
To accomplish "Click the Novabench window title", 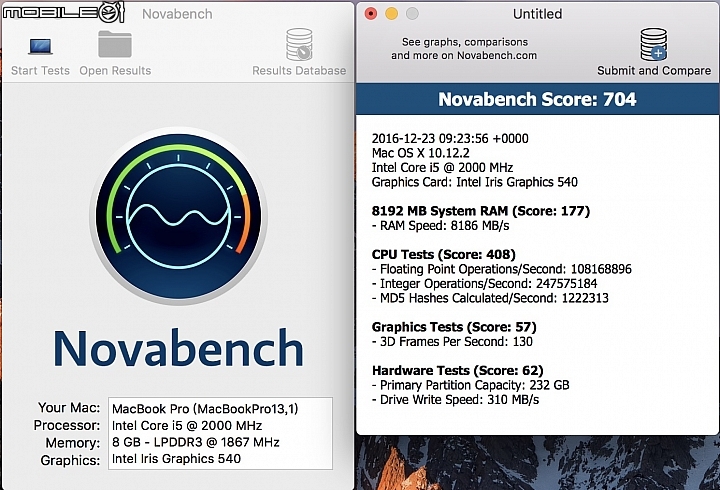I will pyautogui.click(x=177, y=14).
